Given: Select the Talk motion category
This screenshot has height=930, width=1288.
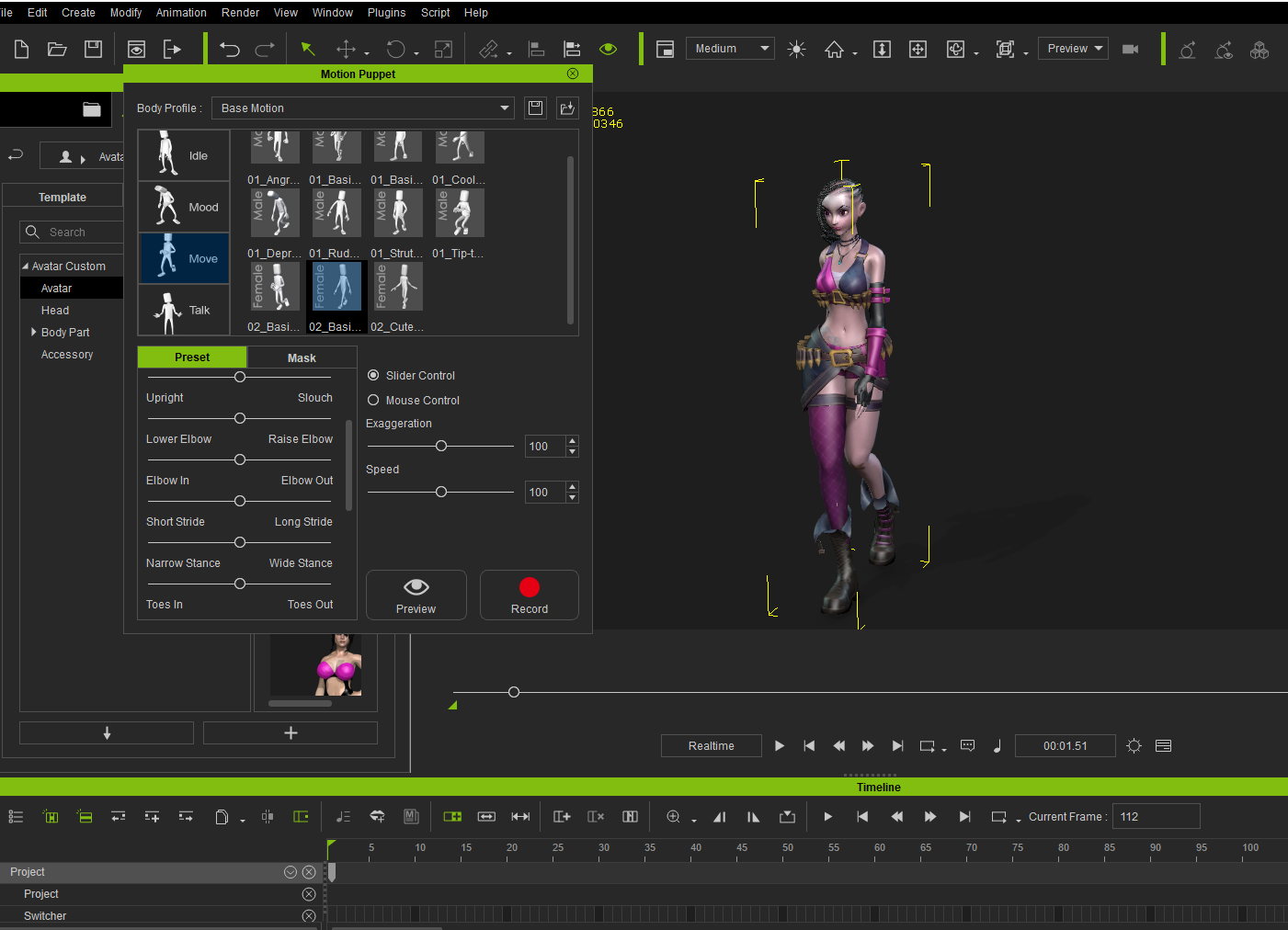Looking at the screenshot, I should 184,311.
